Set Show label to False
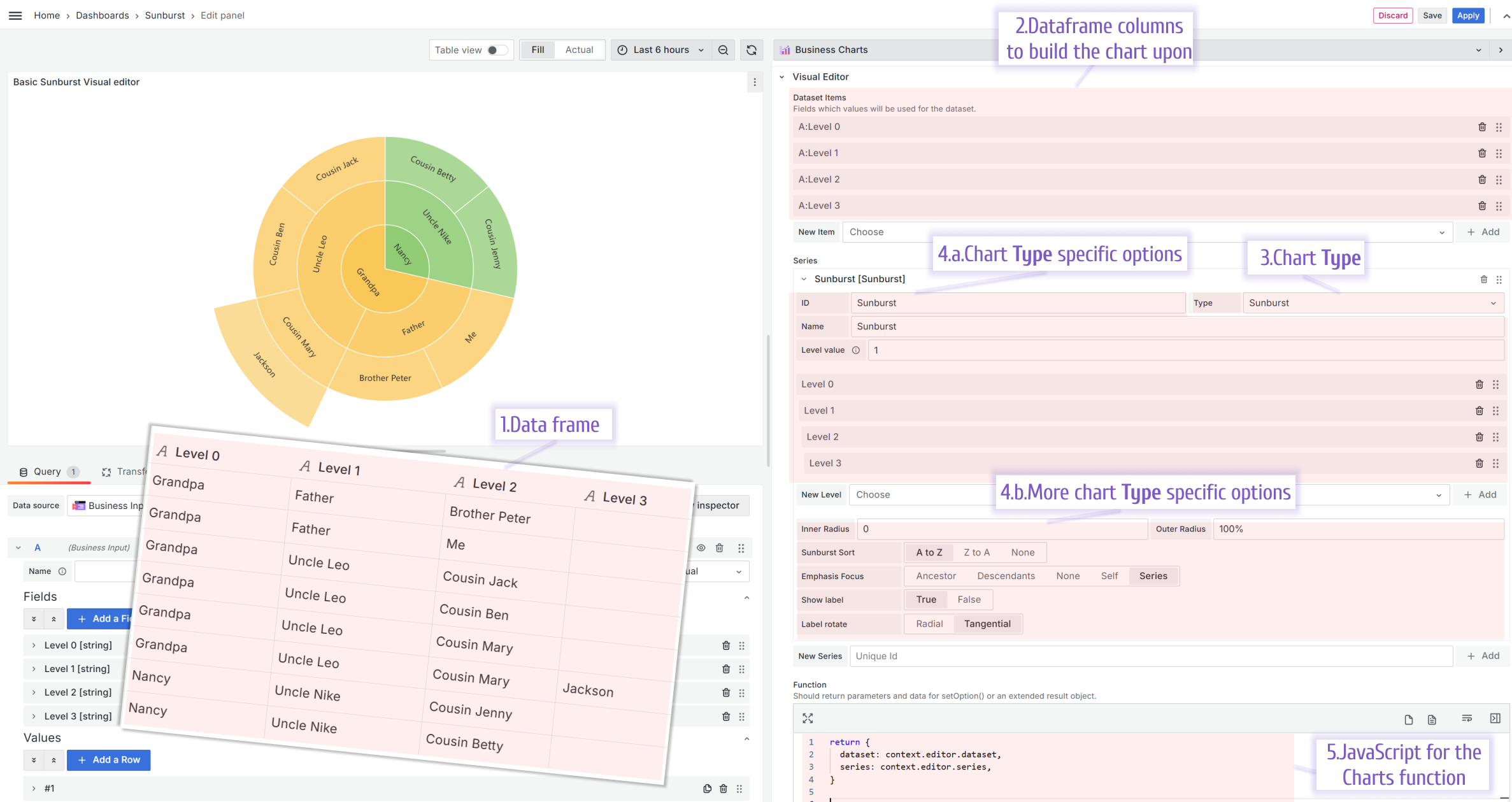Image resolution: width=1512 pixels, height=802 pixels. [x=969, y=599]
